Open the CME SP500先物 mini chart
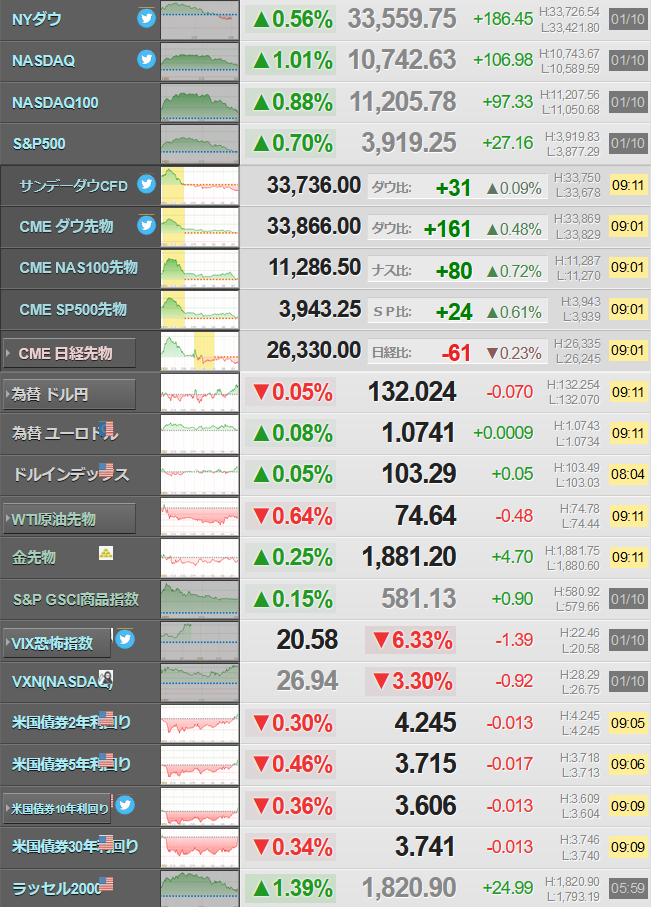 (x=200, y=309)
